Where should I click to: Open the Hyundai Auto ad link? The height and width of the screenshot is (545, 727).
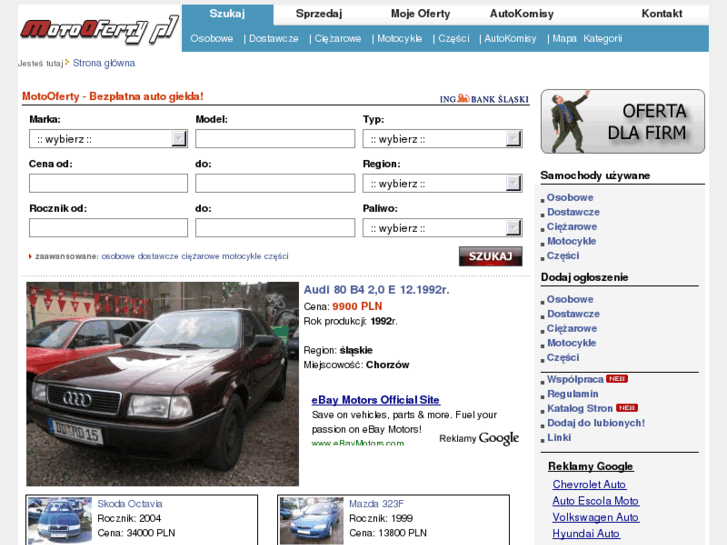[x=586, y=534]
